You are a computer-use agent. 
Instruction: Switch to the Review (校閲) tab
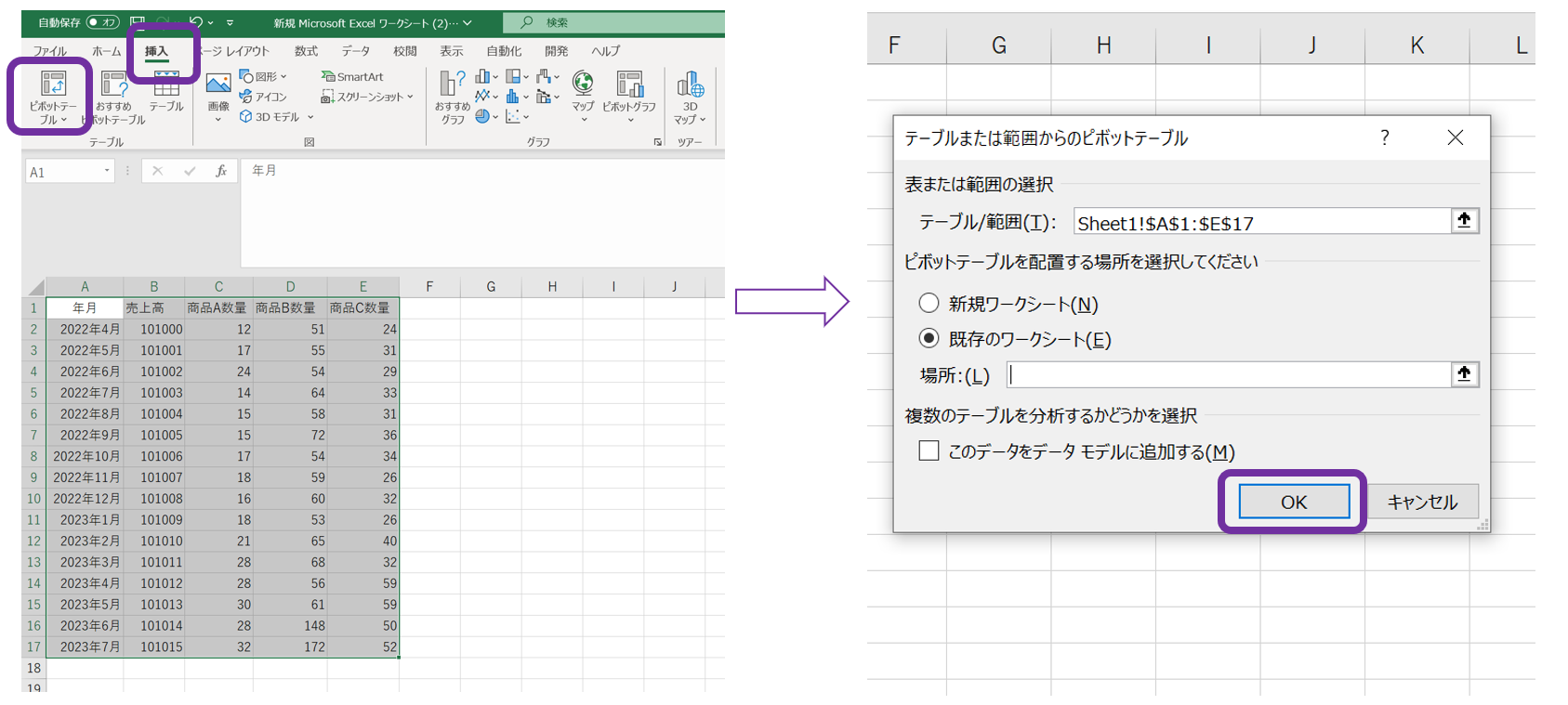click(404, 51)
